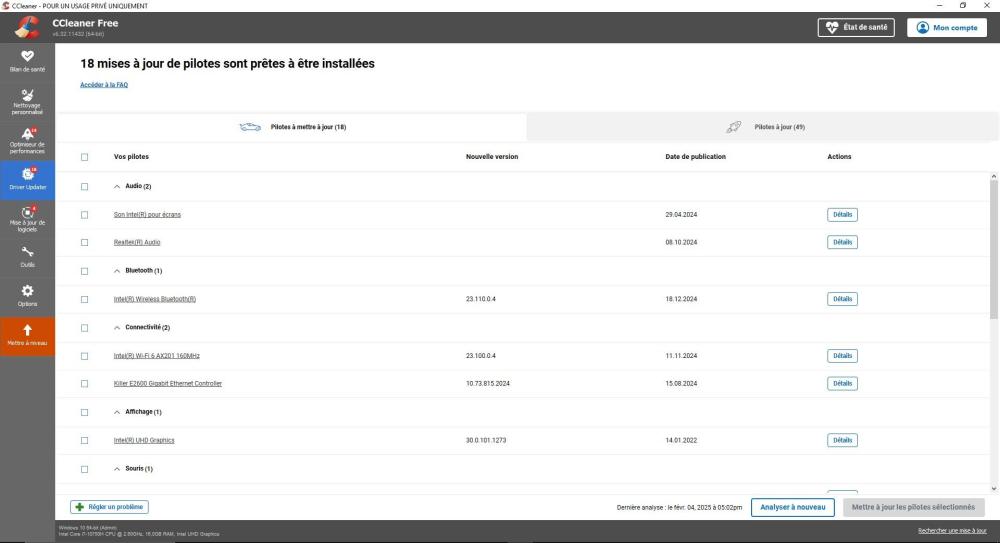Open the Outils wrench icon
This screenshot has height=543, width=1000.
pyautogui.click(x=27, y=252)
